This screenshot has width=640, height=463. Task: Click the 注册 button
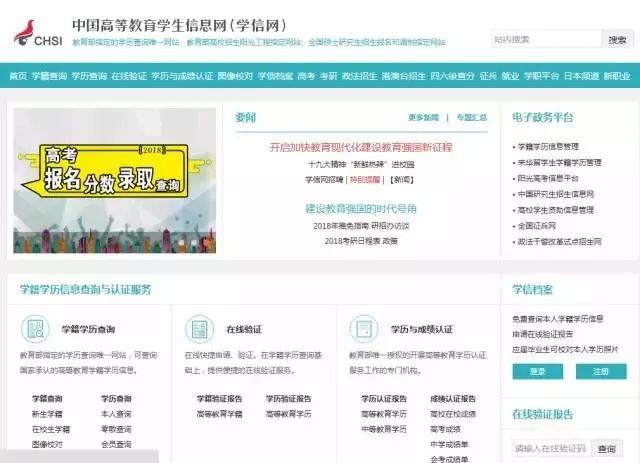click(601, 372)
